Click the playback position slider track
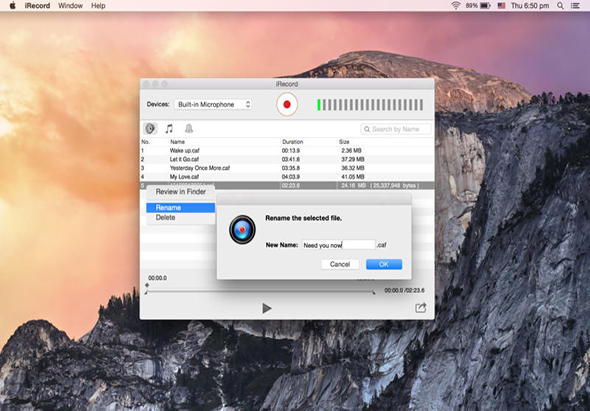The width and height of the screenshot is (590, 411). pos(260,292)
